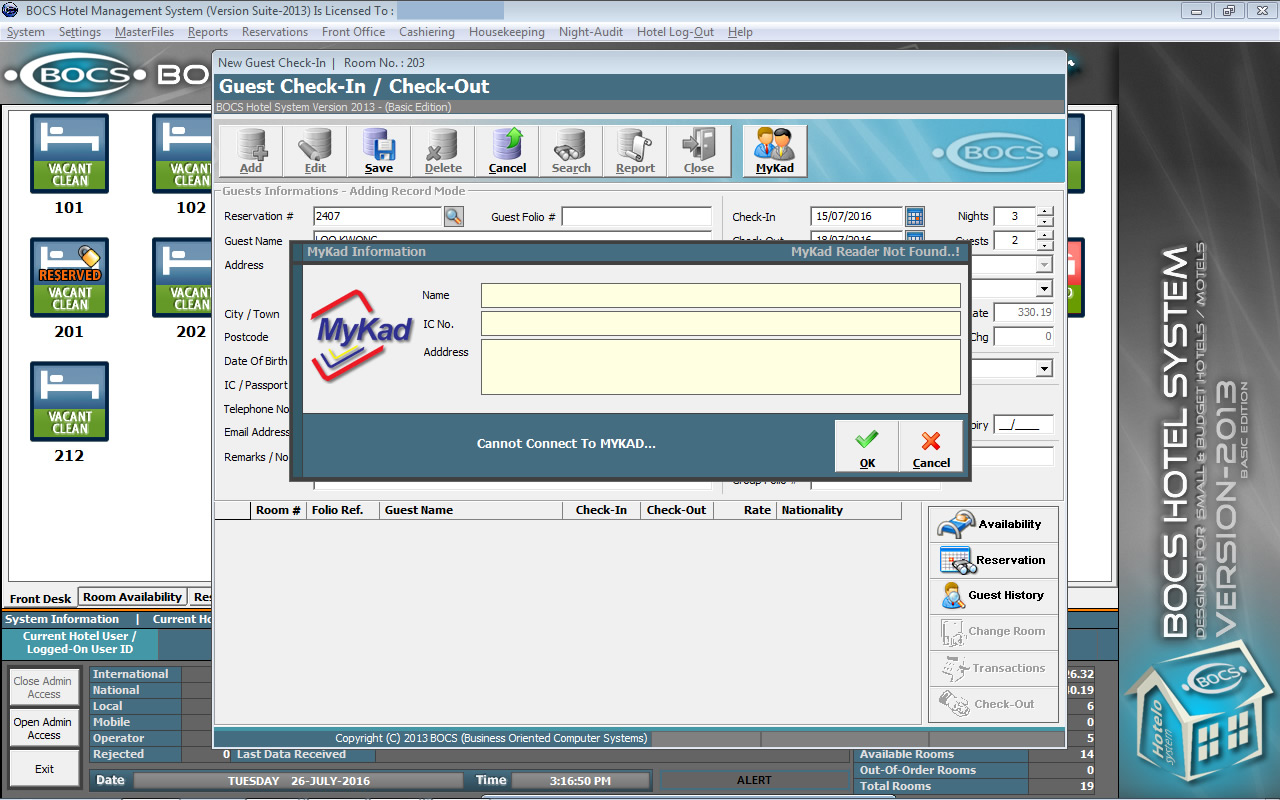Image resolution: width=1280 pixels, height=800 pixels.
Task: Click the Reservation # input field
Action: coord(377,216)
